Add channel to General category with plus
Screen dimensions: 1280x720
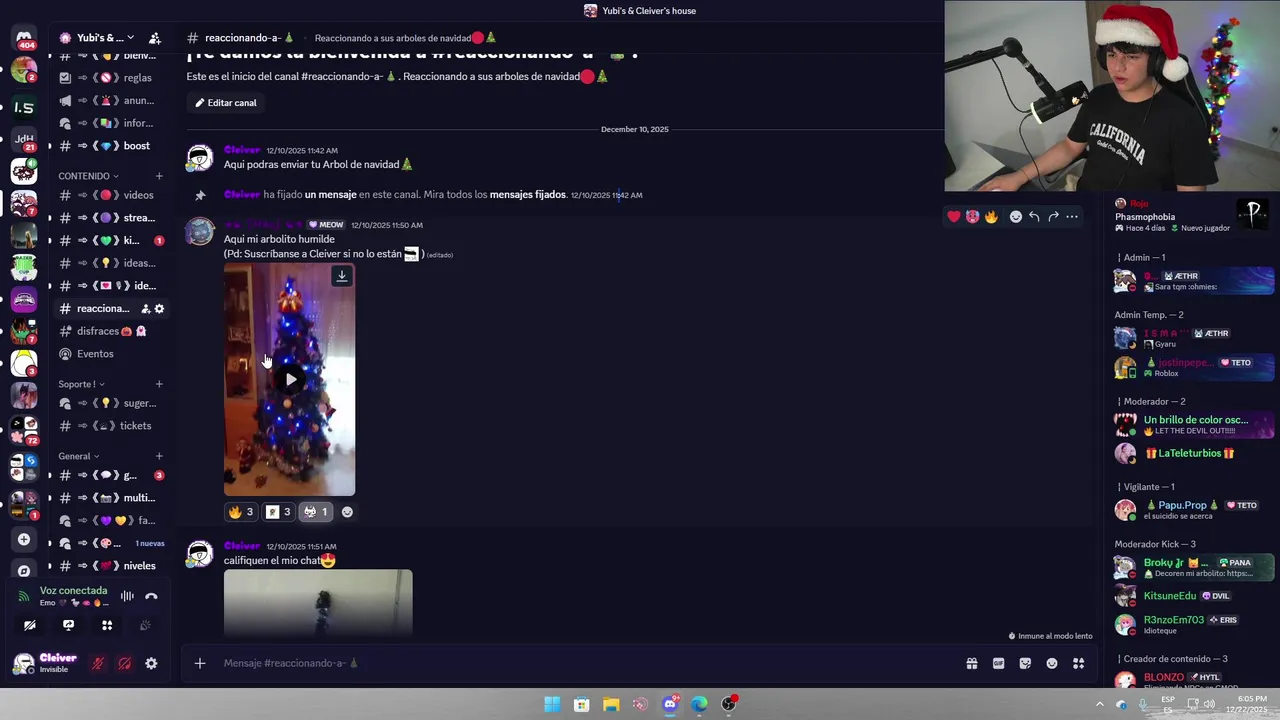pyautogui.click(x=159, y=456)
